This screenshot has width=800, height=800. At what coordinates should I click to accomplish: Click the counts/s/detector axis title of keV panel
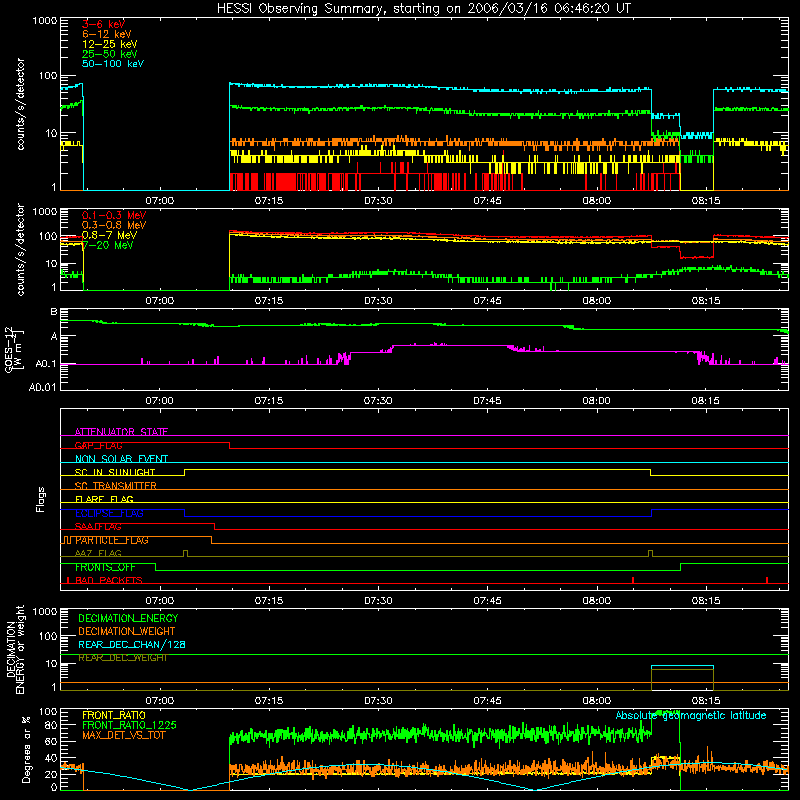20,104
